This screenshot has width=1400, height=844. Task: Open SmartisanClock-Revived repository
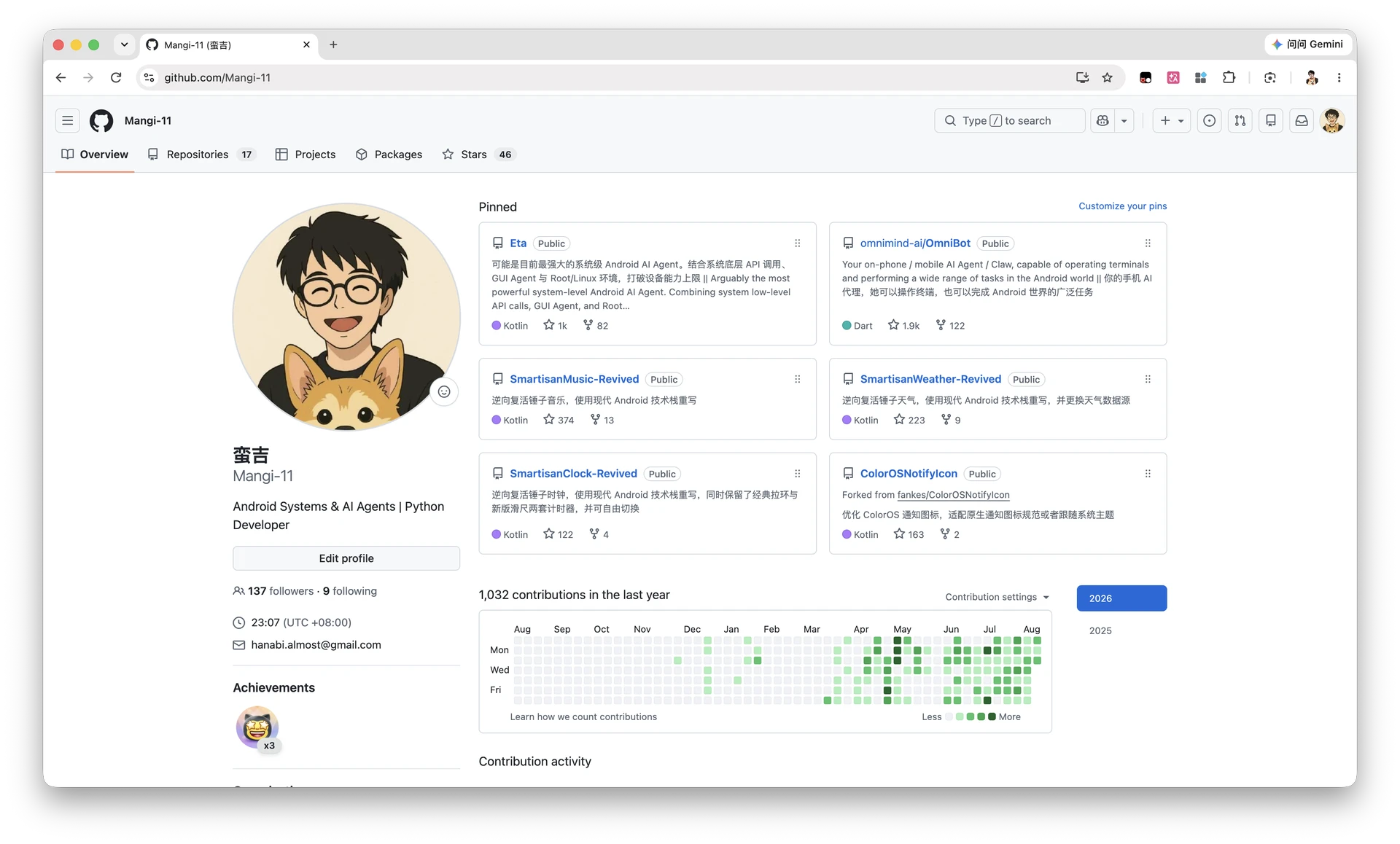573,474
